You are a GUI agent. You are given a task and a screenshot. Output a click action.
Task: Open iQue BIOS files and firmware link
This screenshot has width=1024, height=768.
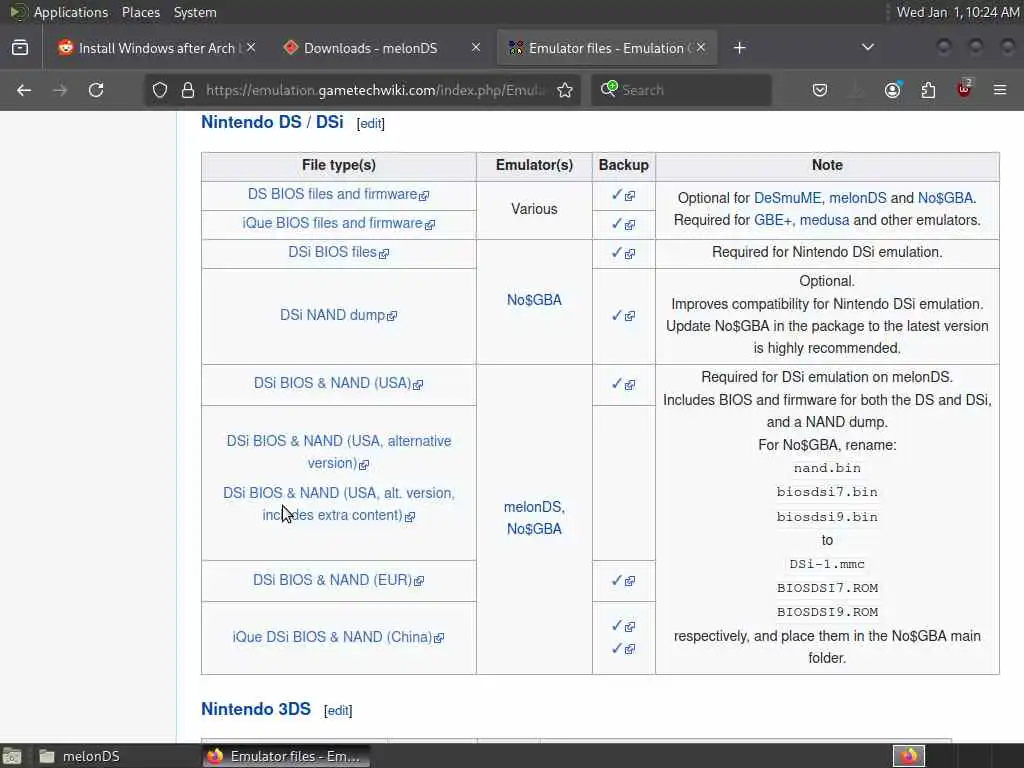(x=338, y=223)
